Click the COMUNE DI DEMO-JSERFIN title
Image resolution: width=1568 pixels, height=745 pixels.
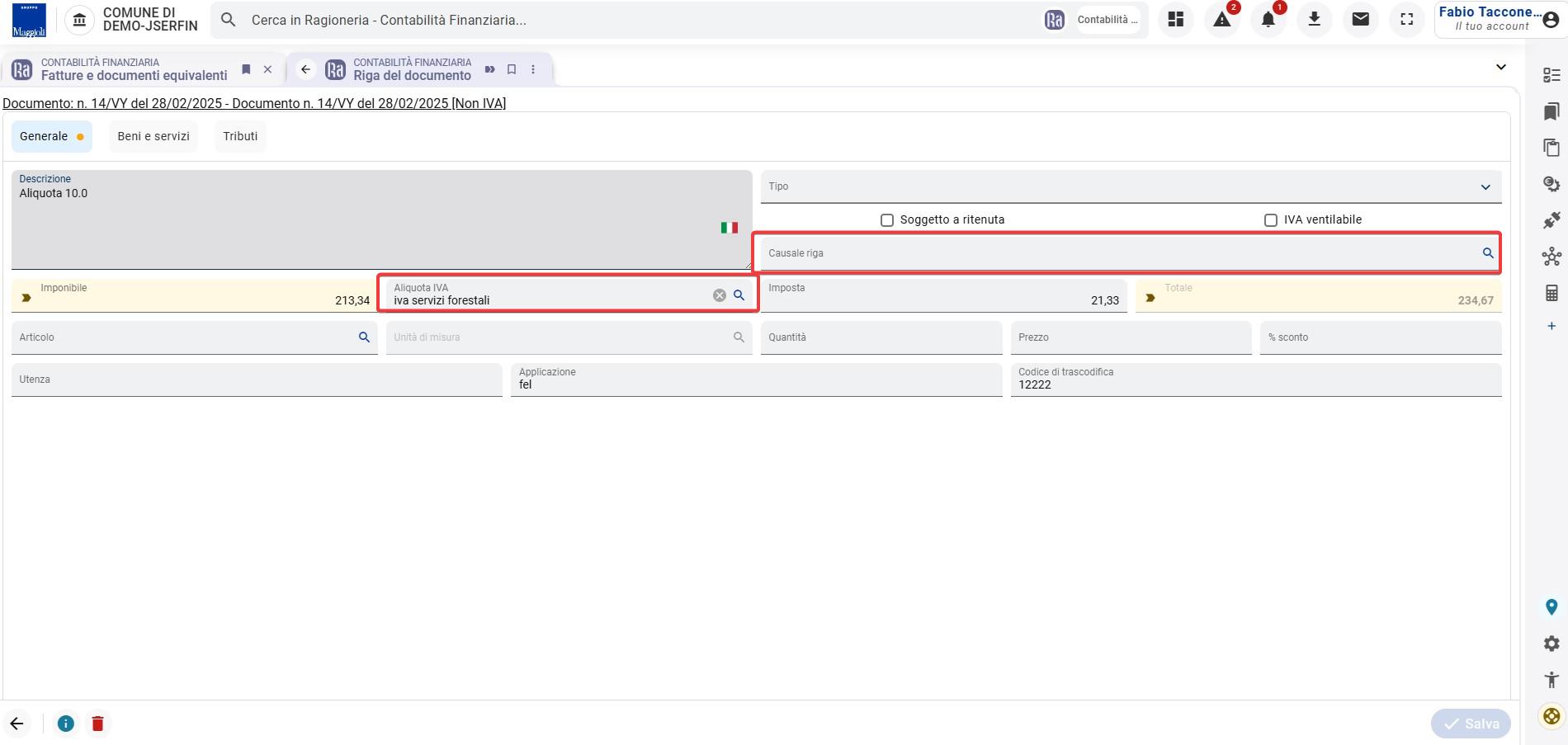[150, 20]
